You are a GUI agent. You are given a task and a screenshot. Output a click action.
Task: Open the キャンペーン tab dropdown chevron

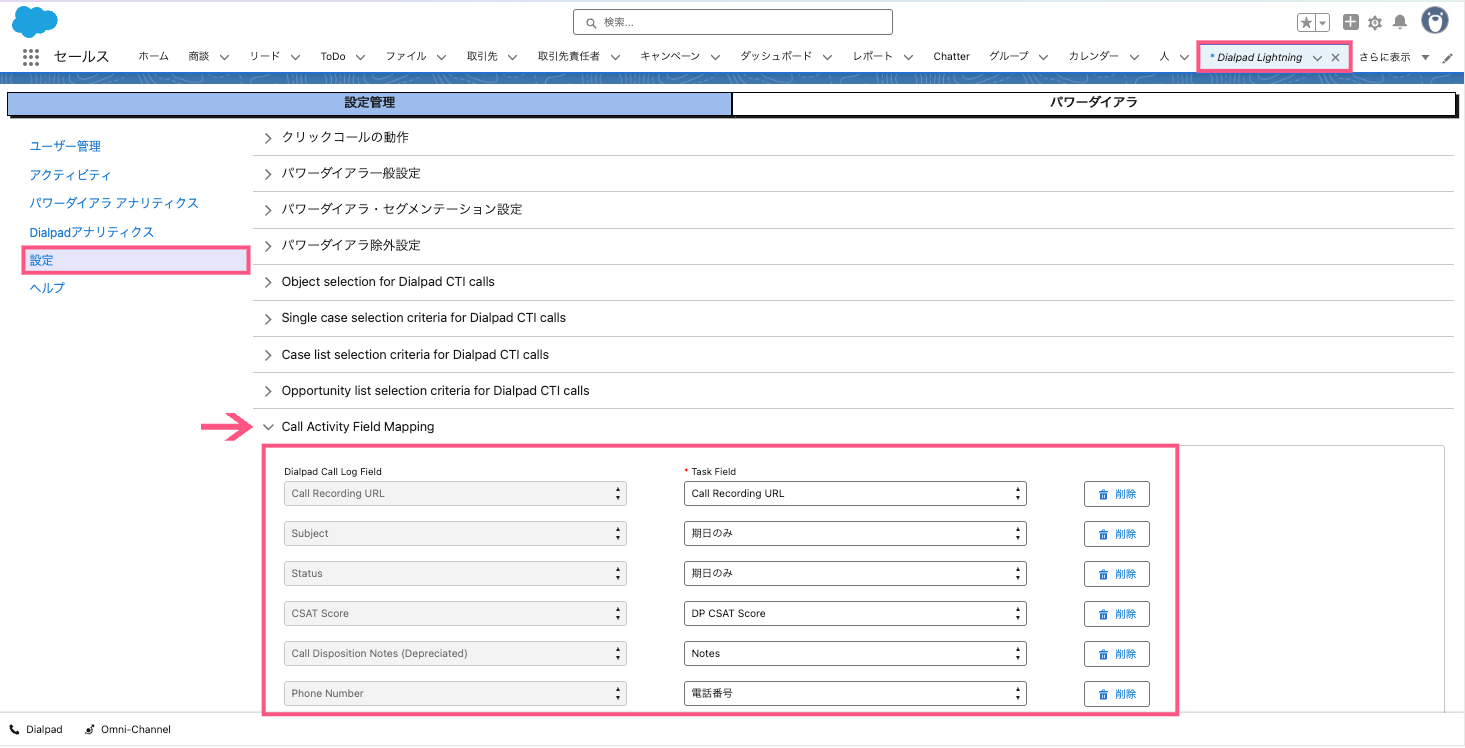pyautogui.click(x=716, y=58)
